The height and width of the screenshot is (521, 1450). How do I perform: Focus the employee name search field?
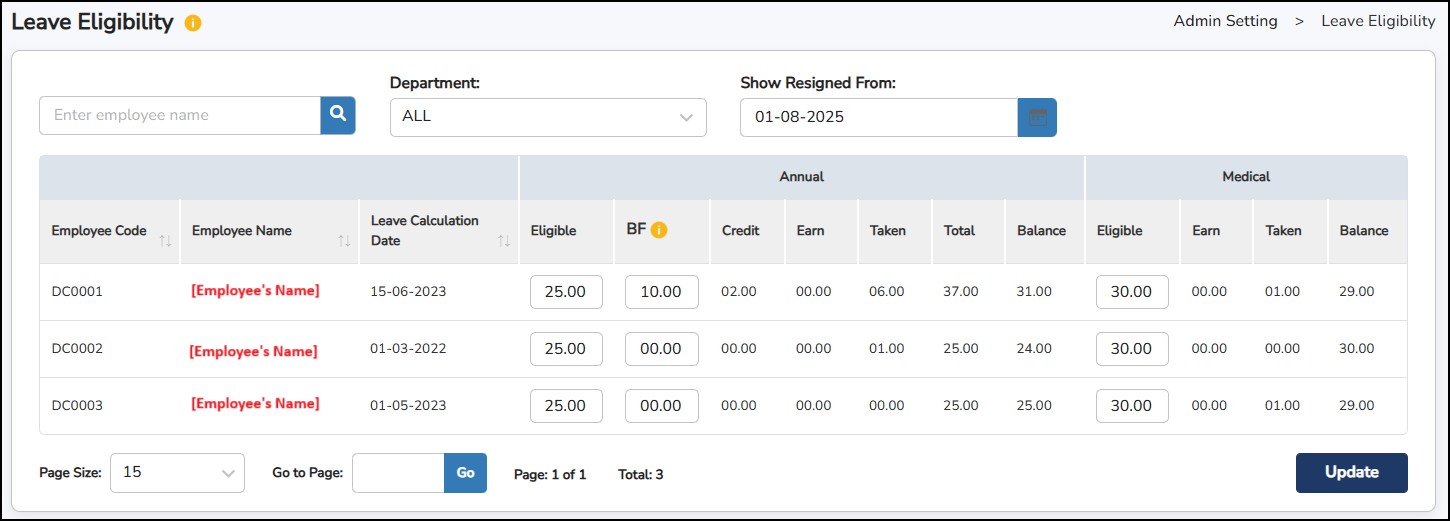180,115
